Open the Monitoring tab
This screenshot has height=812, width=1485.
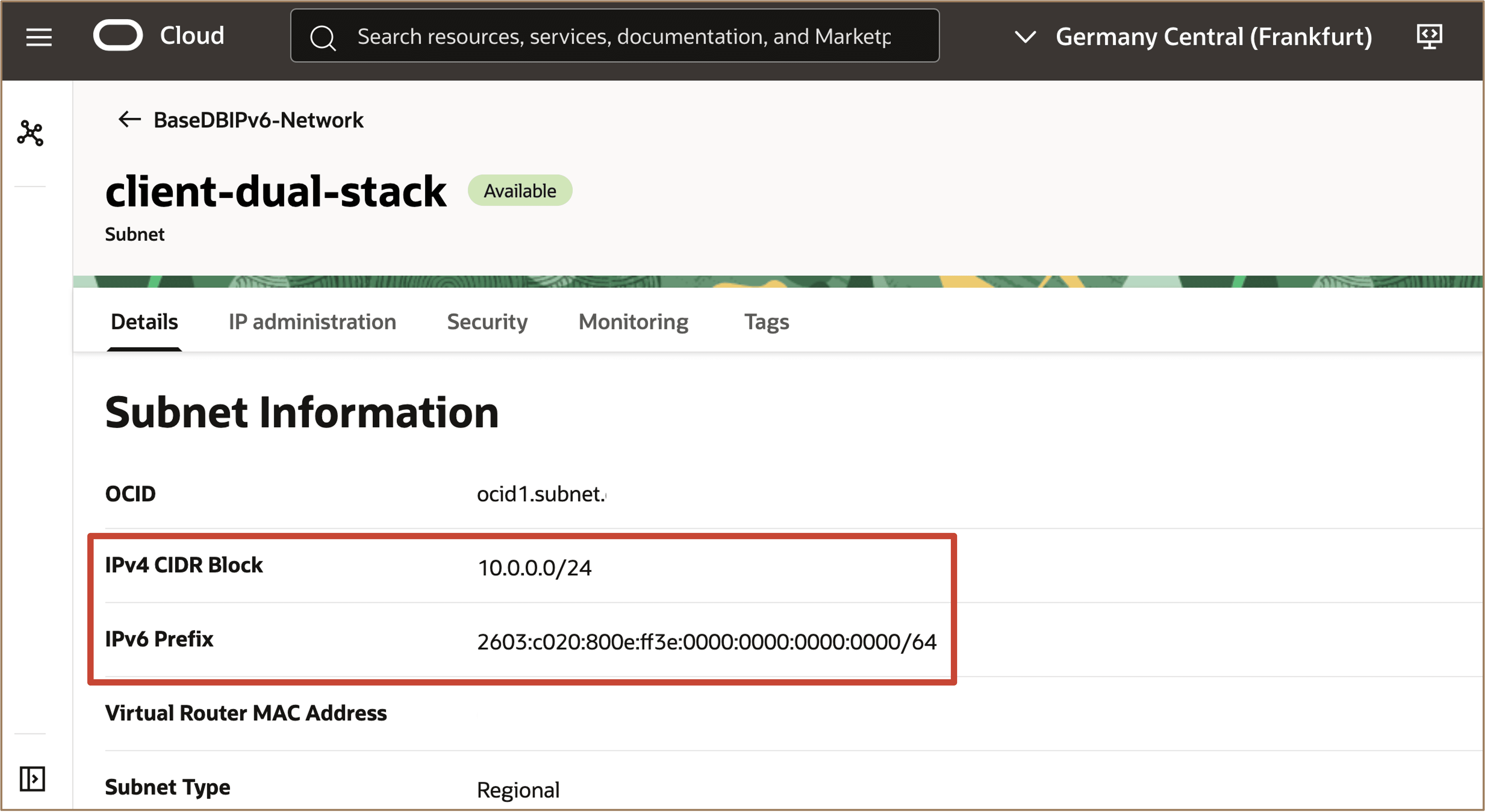[x=633, y=322]
